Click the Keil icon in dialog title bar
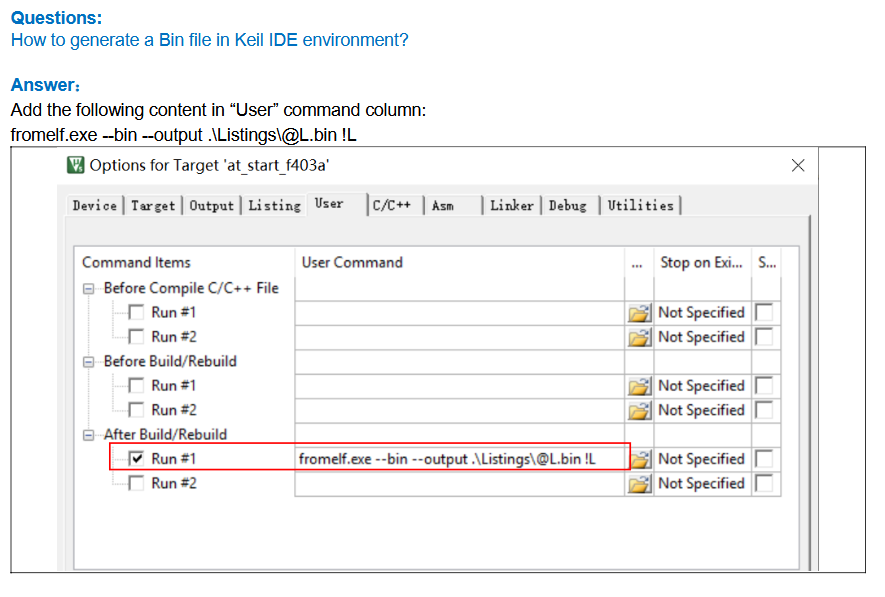This screenshot has height=597, width=885. click(x=76, y=165)
